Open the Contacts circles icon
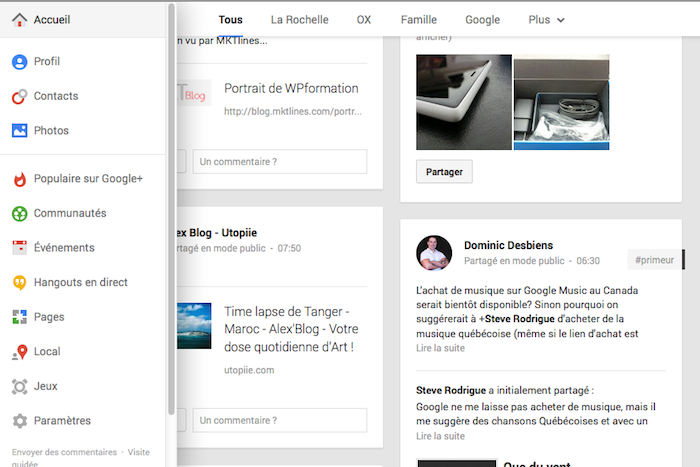 coord(19,96)
